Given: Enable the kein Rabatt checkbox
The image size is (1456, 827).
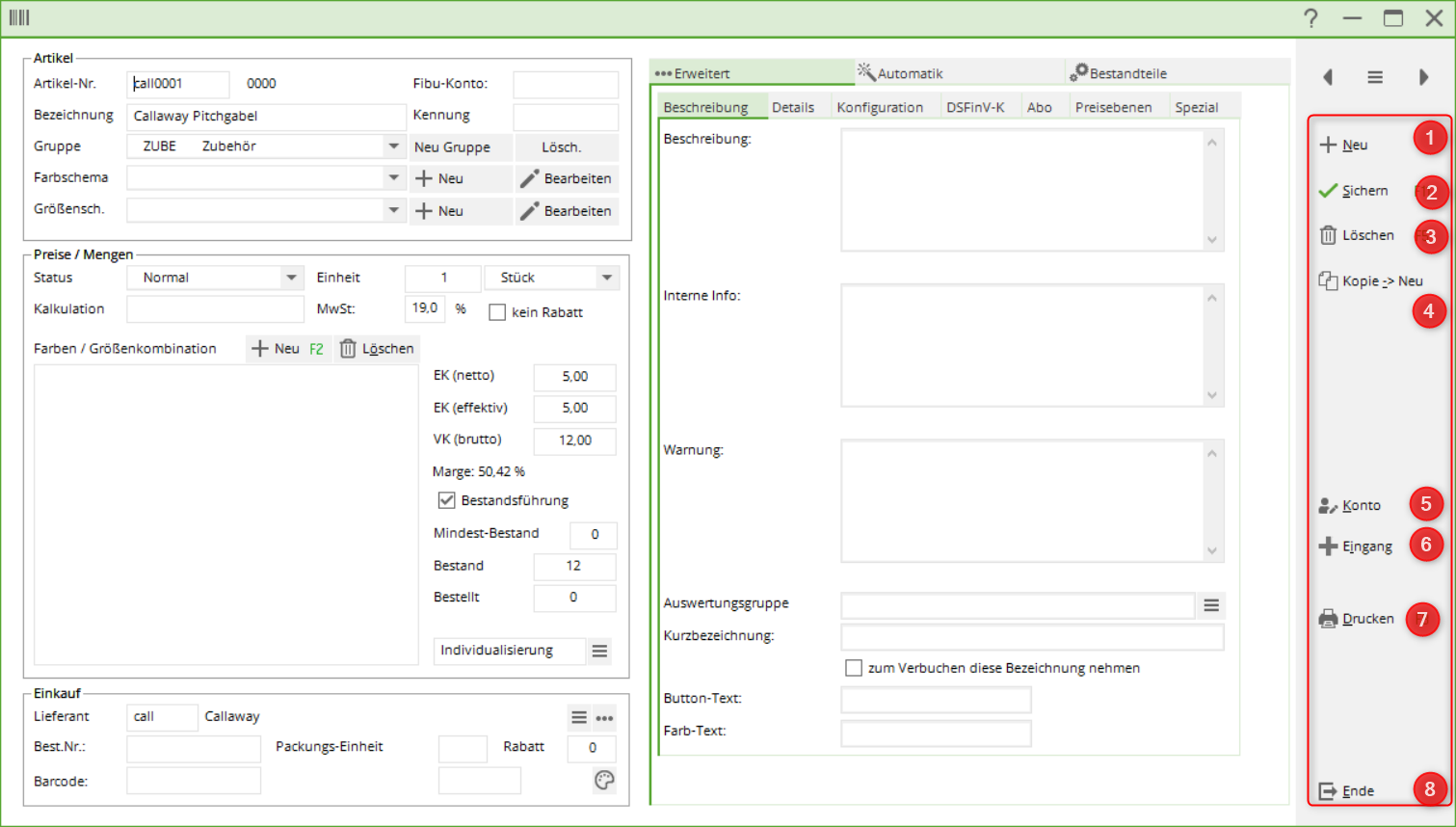Looking at the screenshot, I should coord(497,312).
